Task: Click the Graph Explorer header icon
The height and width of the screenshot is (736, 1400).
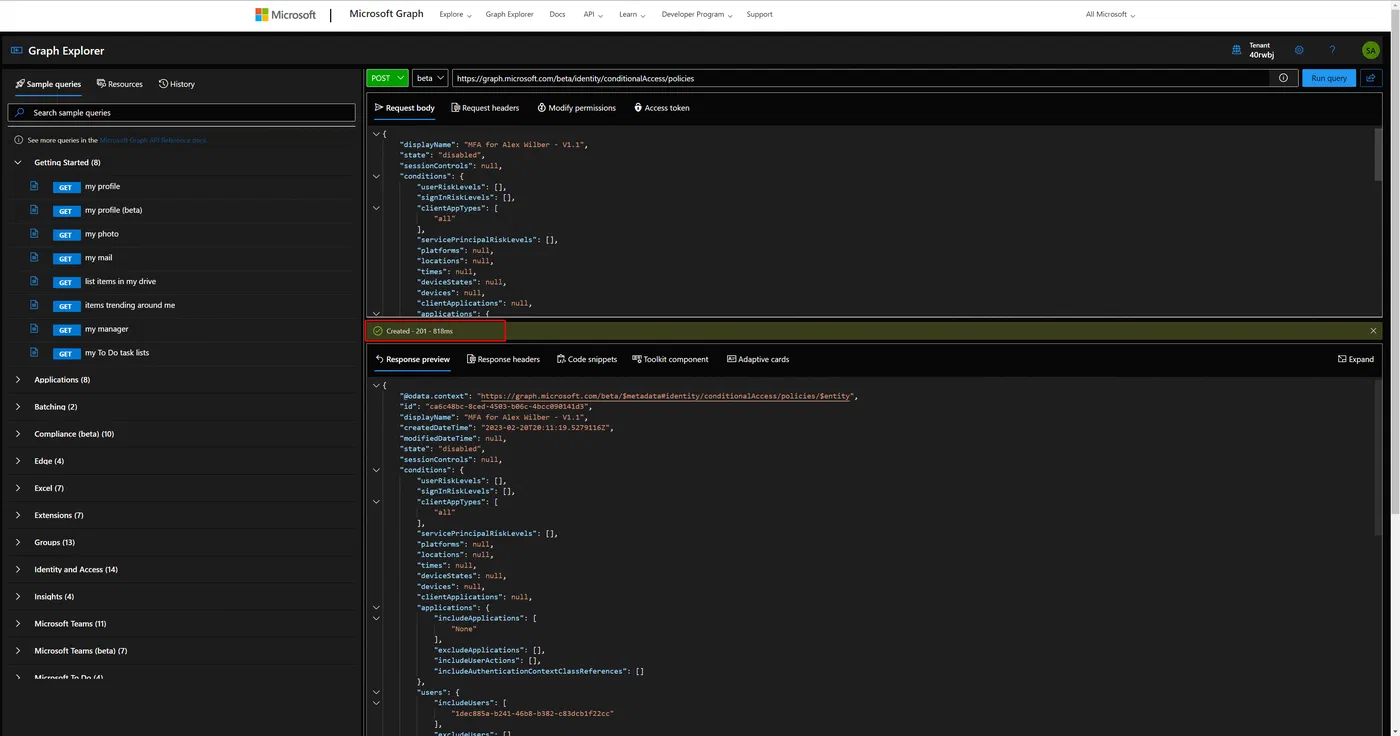Action: click(16, 50)
